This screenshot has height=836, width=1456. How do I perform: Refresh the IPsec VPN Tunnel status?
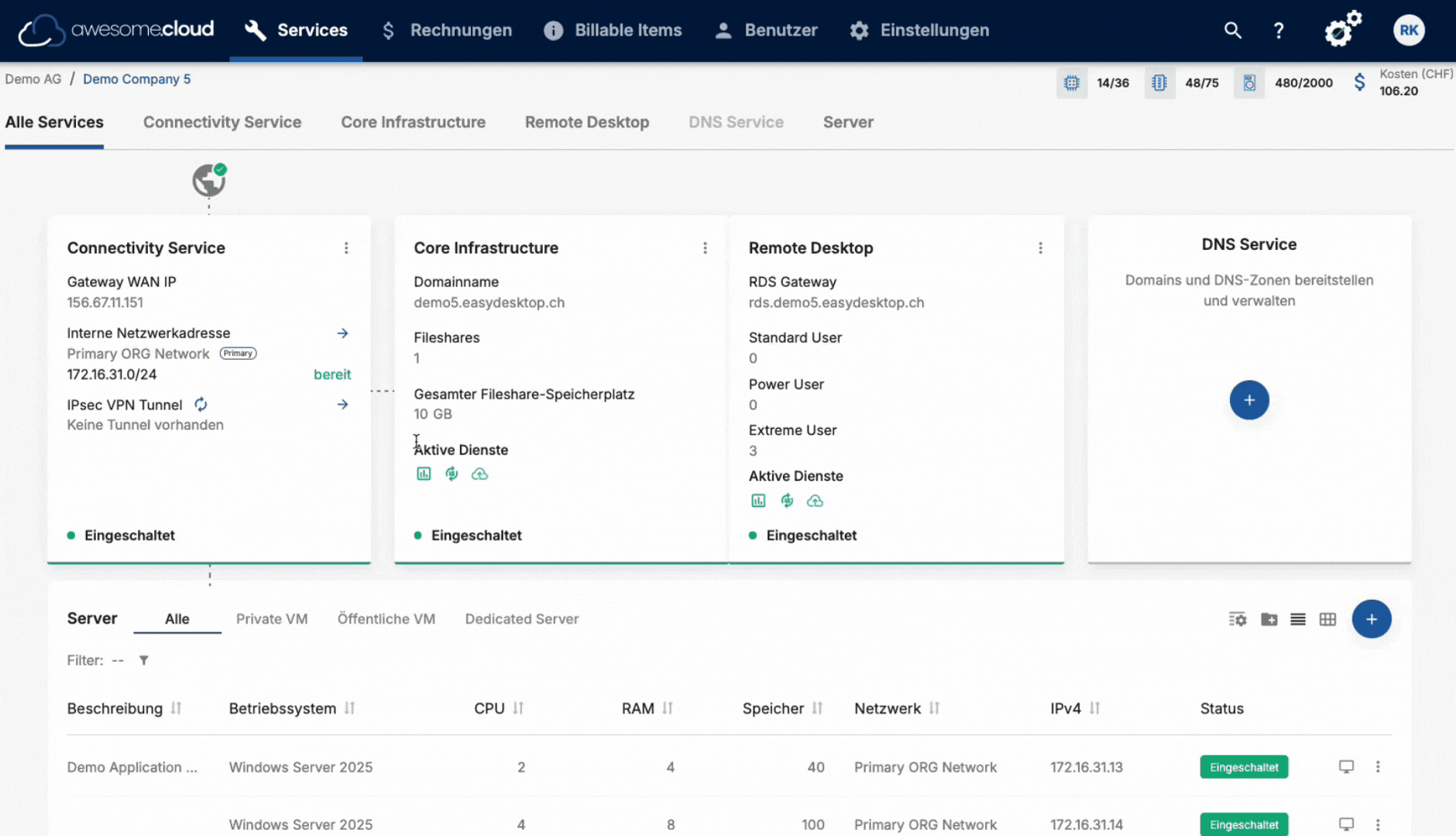pyautogui.click(x=201, y=404)
